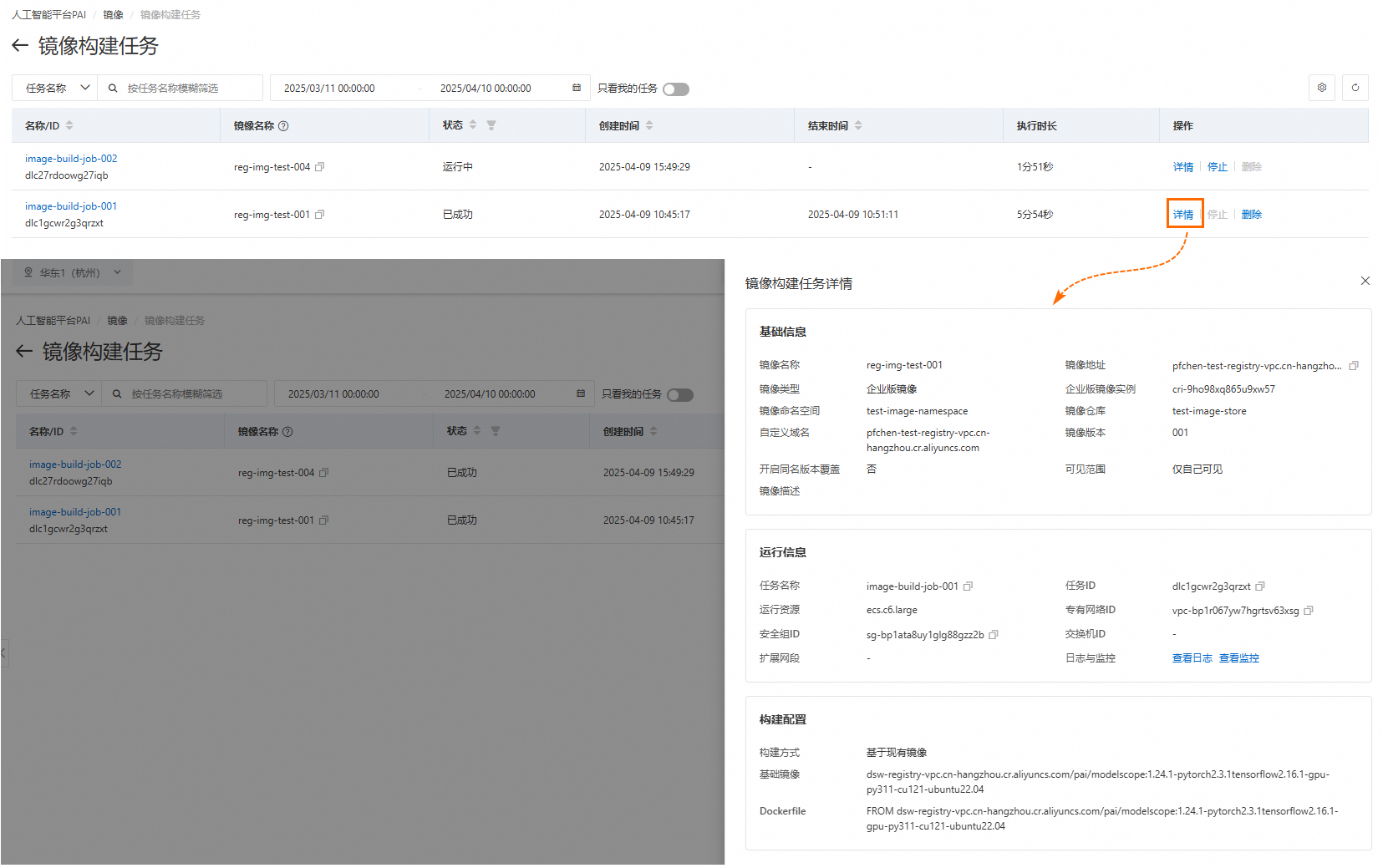Image resolution: width=1383 pixels, height=868 pixels.
Task: Click the location pin icon beside 华东1（杭州）
Action: click(28, 272)
